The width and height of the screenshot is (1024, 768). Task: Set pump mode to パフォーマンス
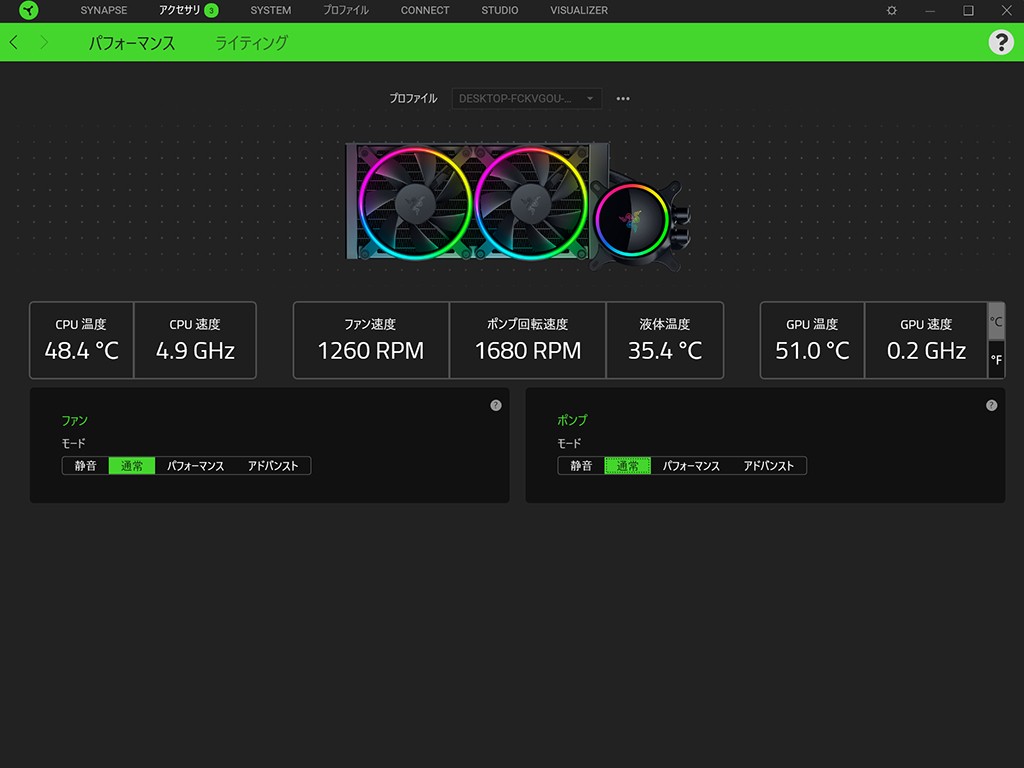691,466
